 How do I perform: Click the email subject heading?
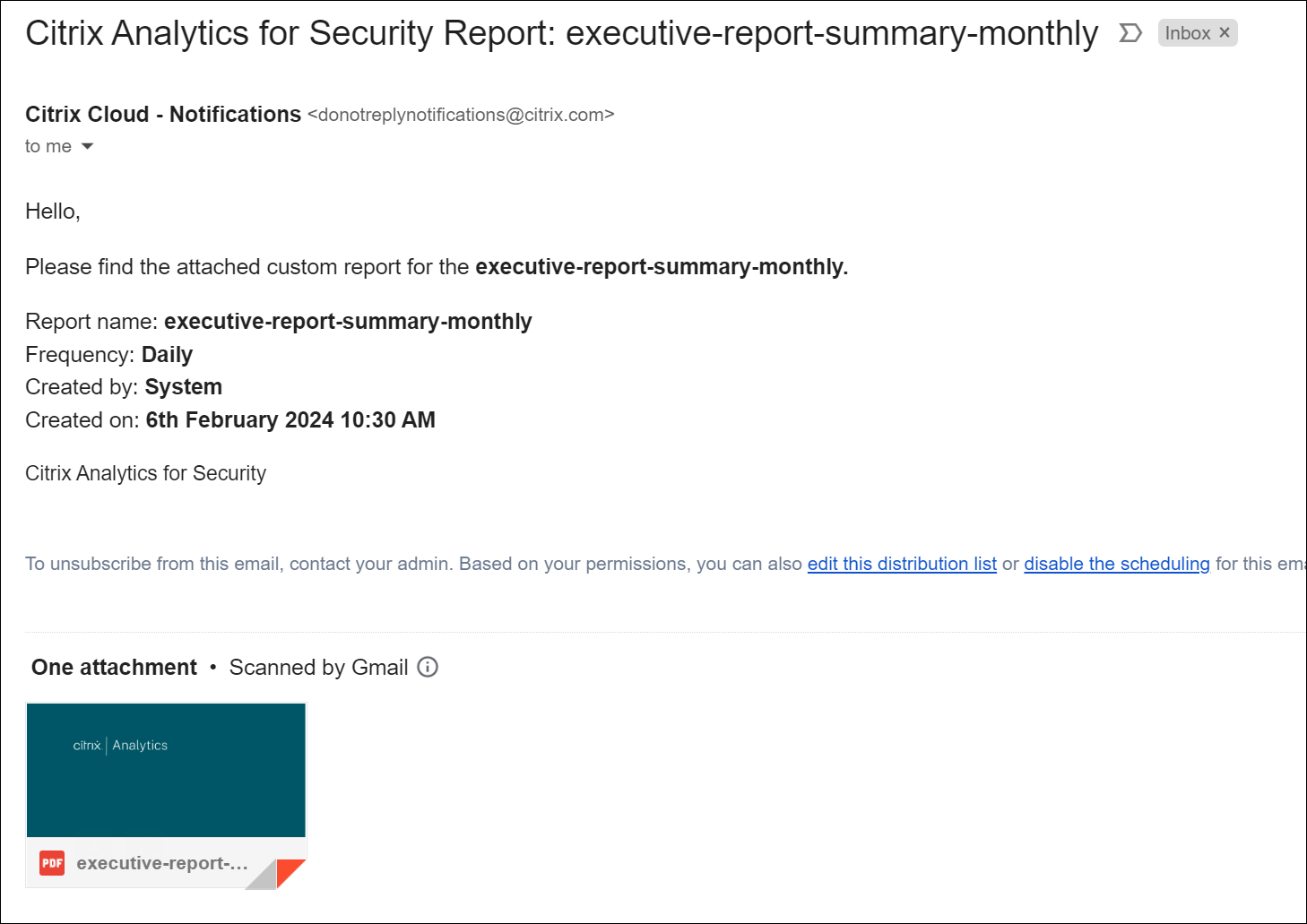[561, 33]
